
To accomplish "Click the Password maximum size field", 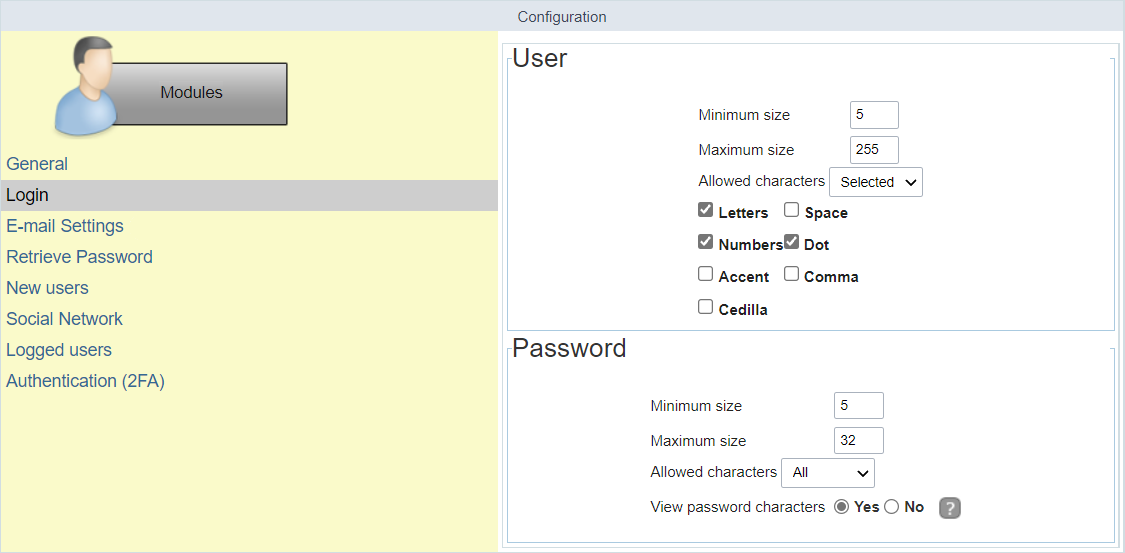I will pyautogui.click(x=858, y=440).
